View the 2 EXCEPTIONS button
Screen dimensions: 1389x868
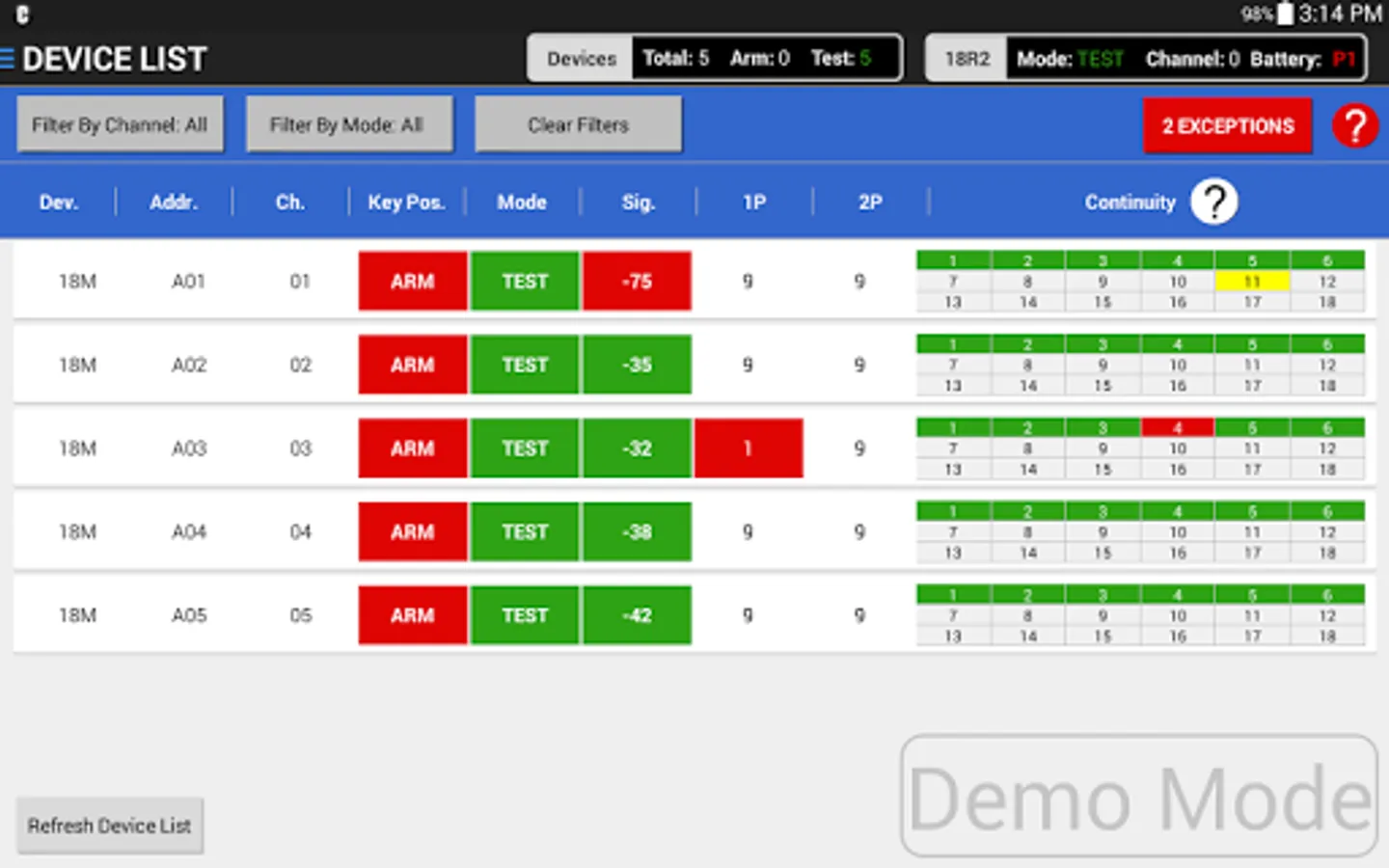point(1228,125)
